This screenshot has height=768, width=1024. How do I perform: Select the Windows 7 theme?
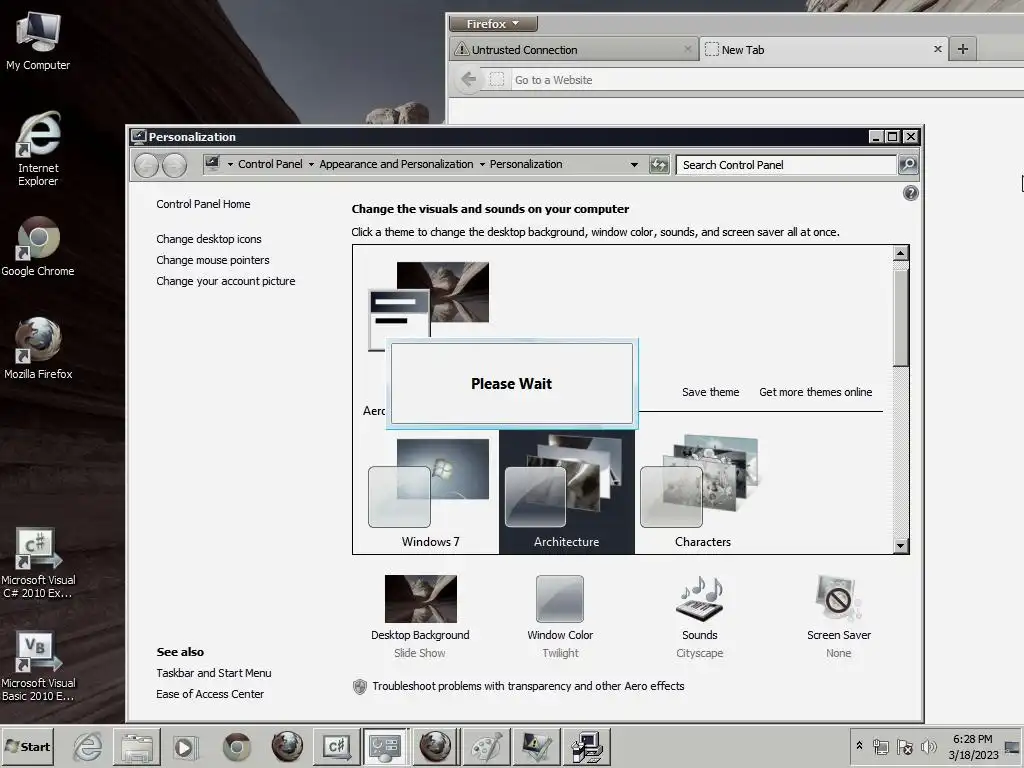[430, 493]
